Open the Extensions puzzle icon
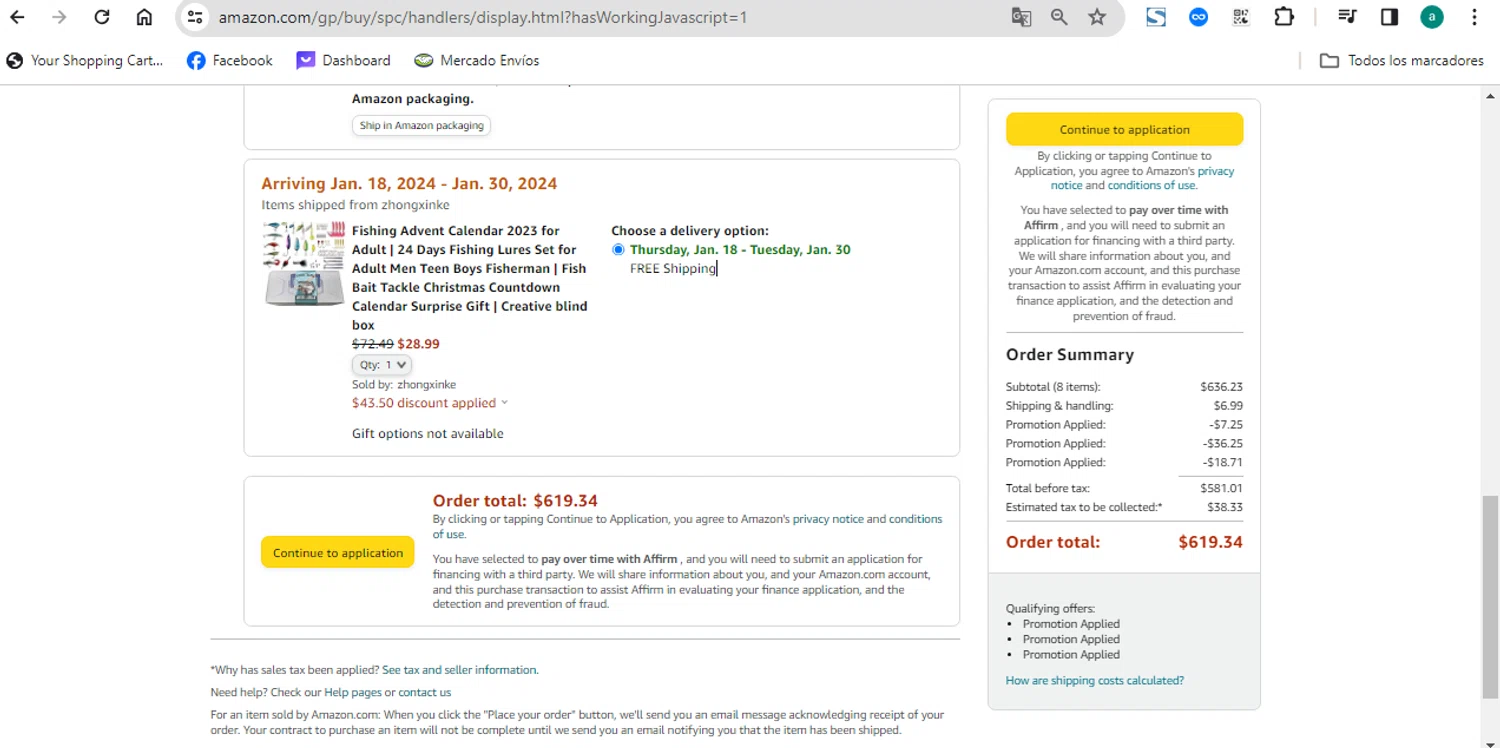Image resolution: width=1500 pixels, height=748 pixels. [1284, 17]
